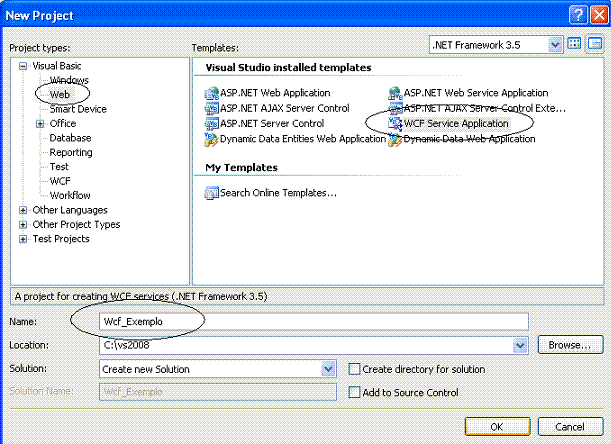Check Create directory for solution
611x444 pixels.
[x=354, y=369]
